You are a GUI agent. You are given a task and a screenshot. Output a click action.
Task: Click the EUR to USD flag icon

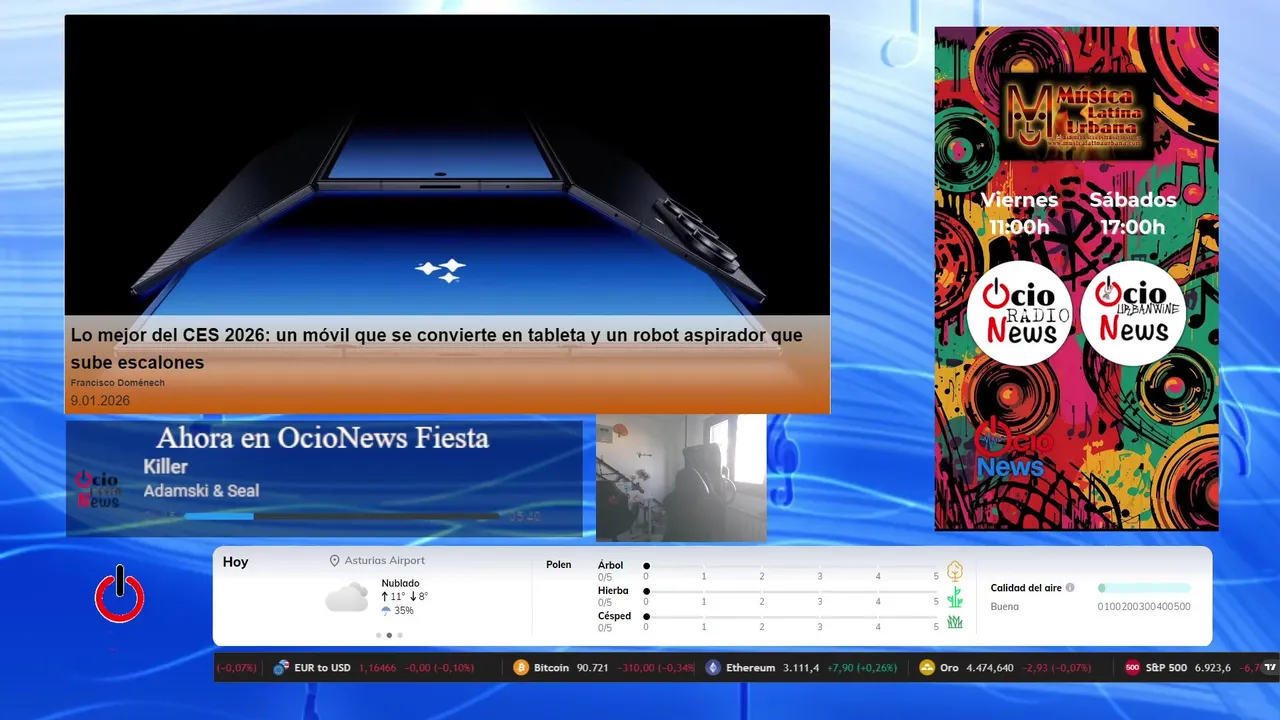pyautogui.click(x=281, y=668)
